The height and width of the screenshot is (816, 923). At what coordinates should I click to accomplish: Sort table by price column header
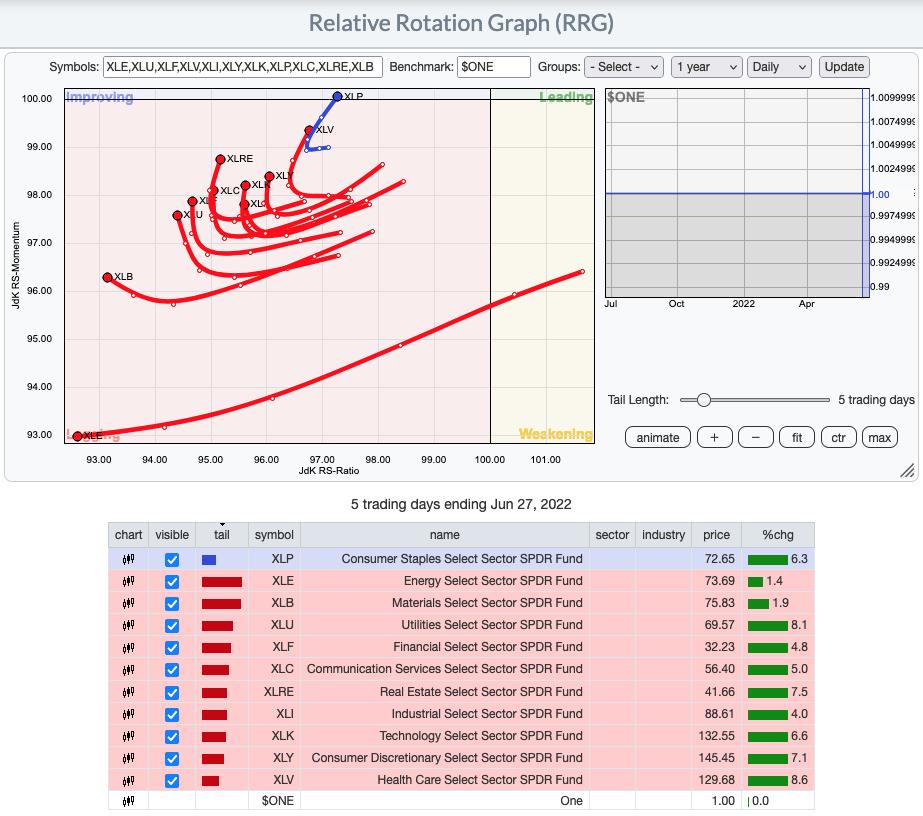coord(716,535)
